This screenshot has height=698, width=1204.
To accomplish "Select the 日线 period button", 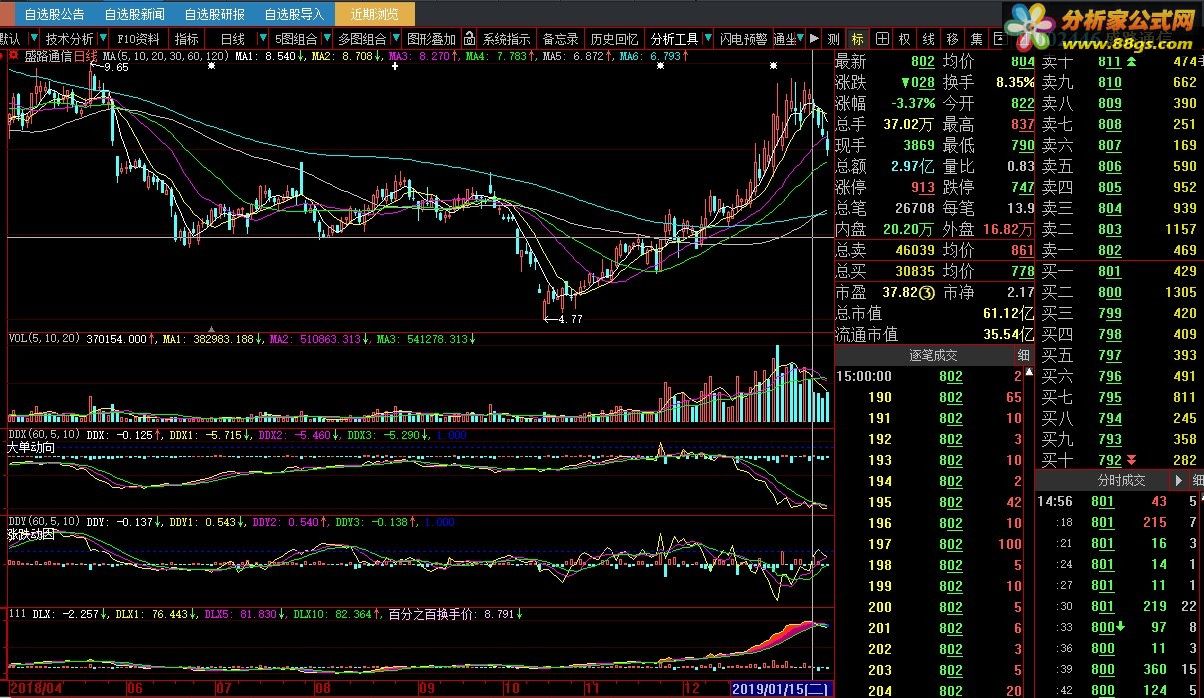I will [232, 39].
